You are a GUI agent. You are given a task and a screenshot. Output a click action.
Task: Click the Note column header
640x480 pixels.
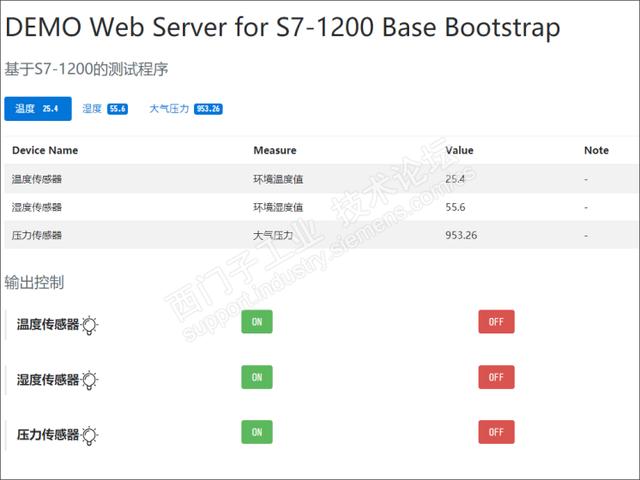[x=596, y=150]
